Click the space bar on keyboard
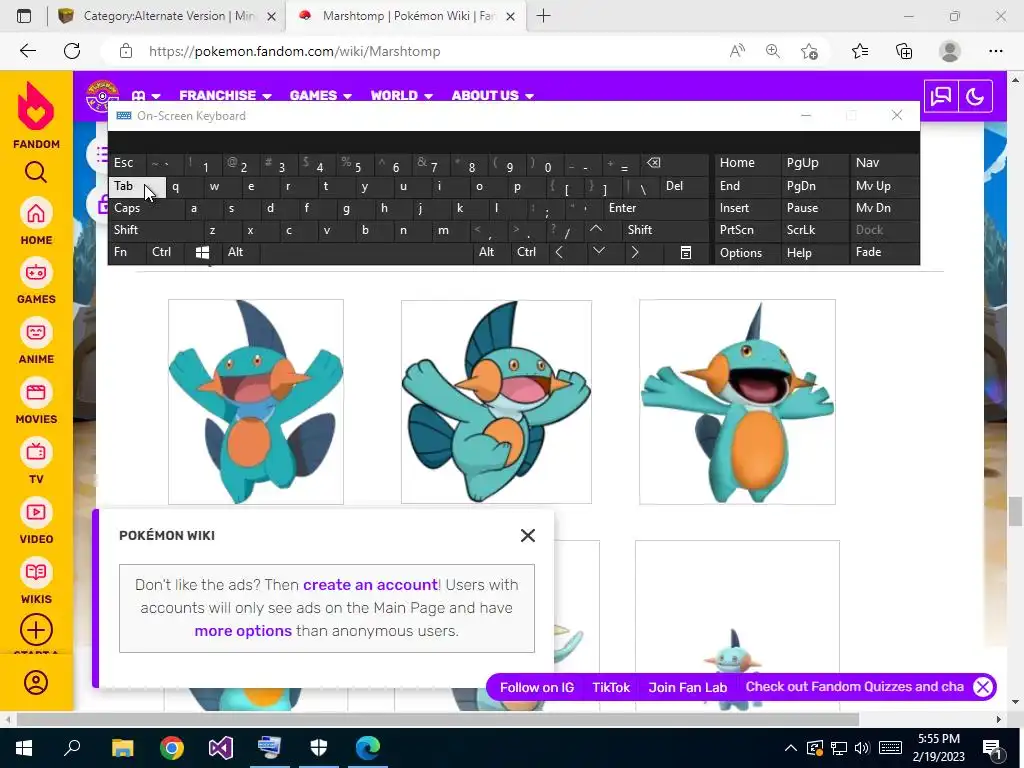This screenshot has width=1024, height=768. 367,252
